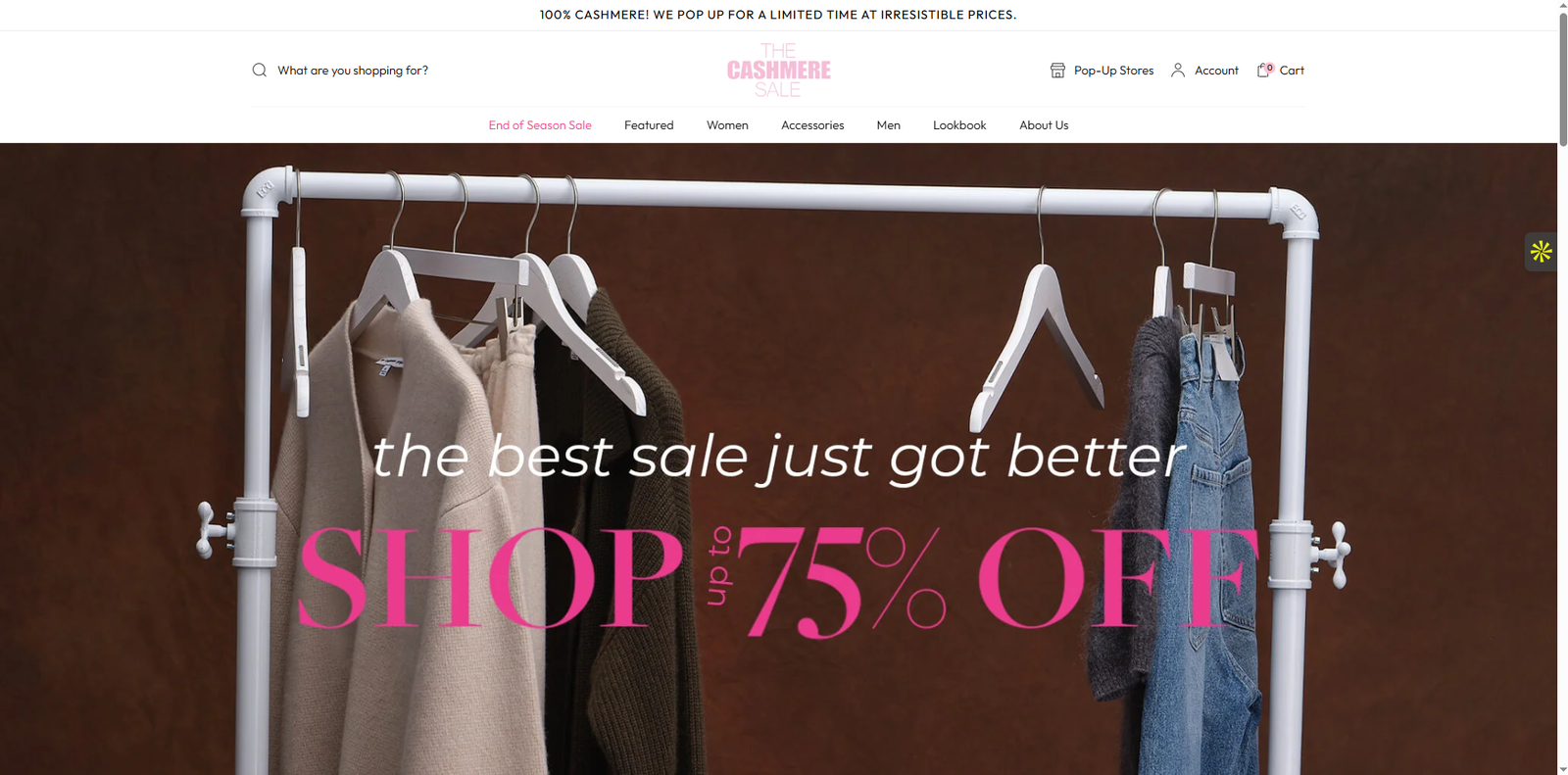Click the Pop-Up Stores text link

tap(1113, 71)
